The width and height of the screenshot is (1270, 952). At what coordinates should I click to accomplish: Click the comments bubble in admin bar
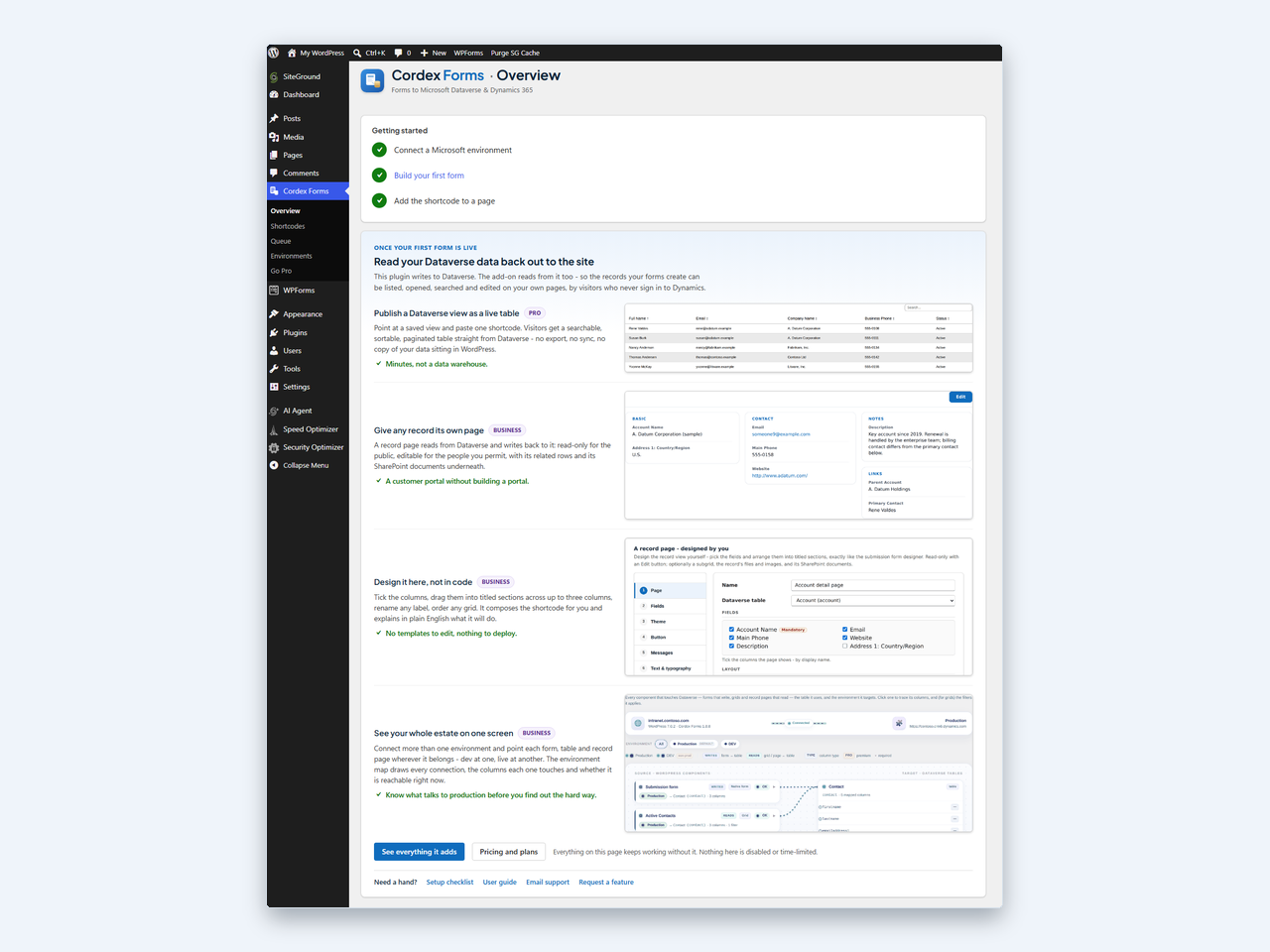(399, 53)
